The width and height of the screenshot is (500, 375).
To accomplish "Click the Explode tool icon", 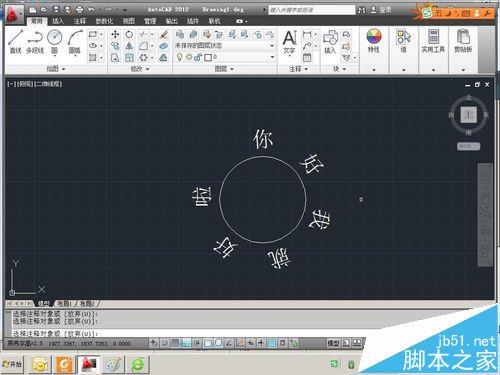I will 163,46.
